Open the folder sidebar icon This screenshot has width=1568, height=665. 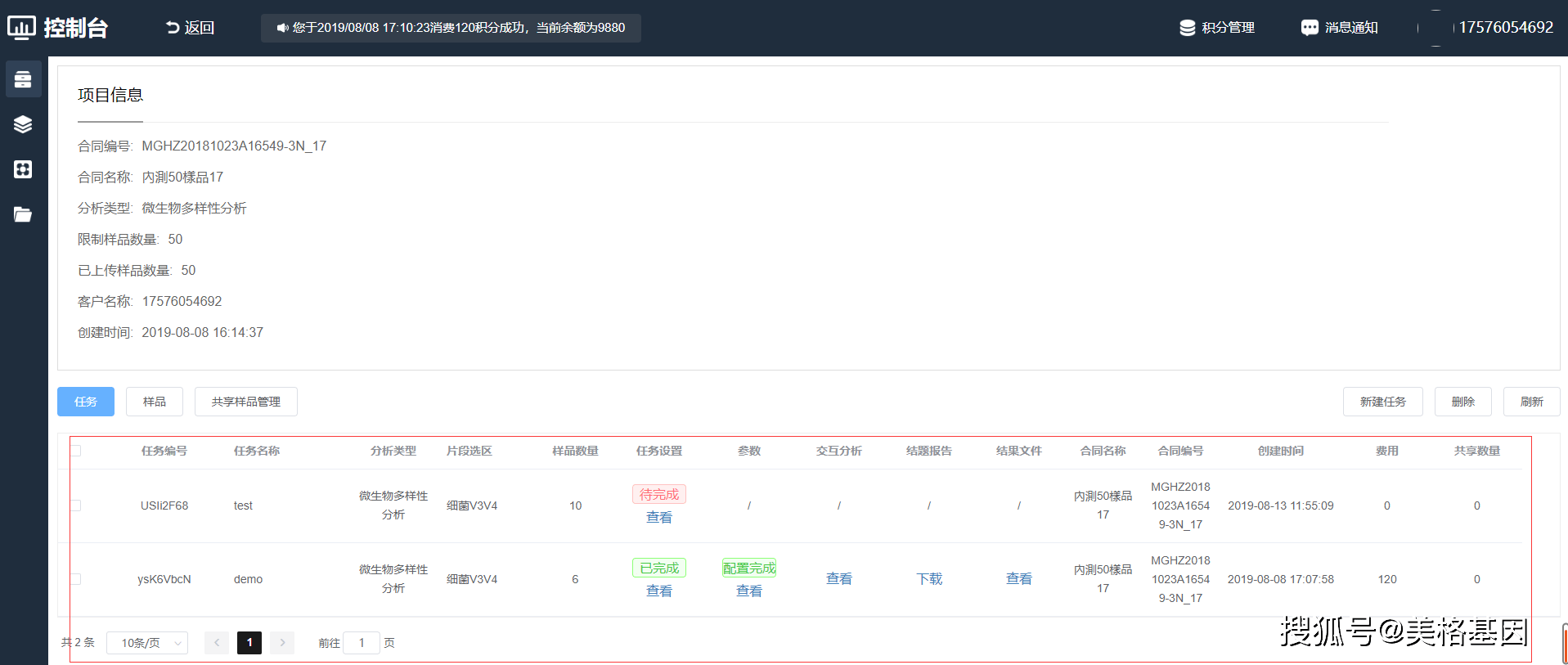pyautogui.click(x=23, y=214)
